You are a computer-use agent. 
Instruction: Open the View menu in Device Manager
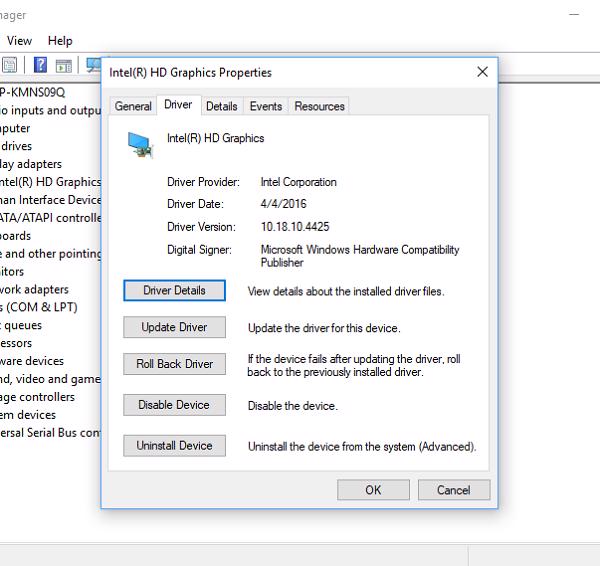coord(20,41)
